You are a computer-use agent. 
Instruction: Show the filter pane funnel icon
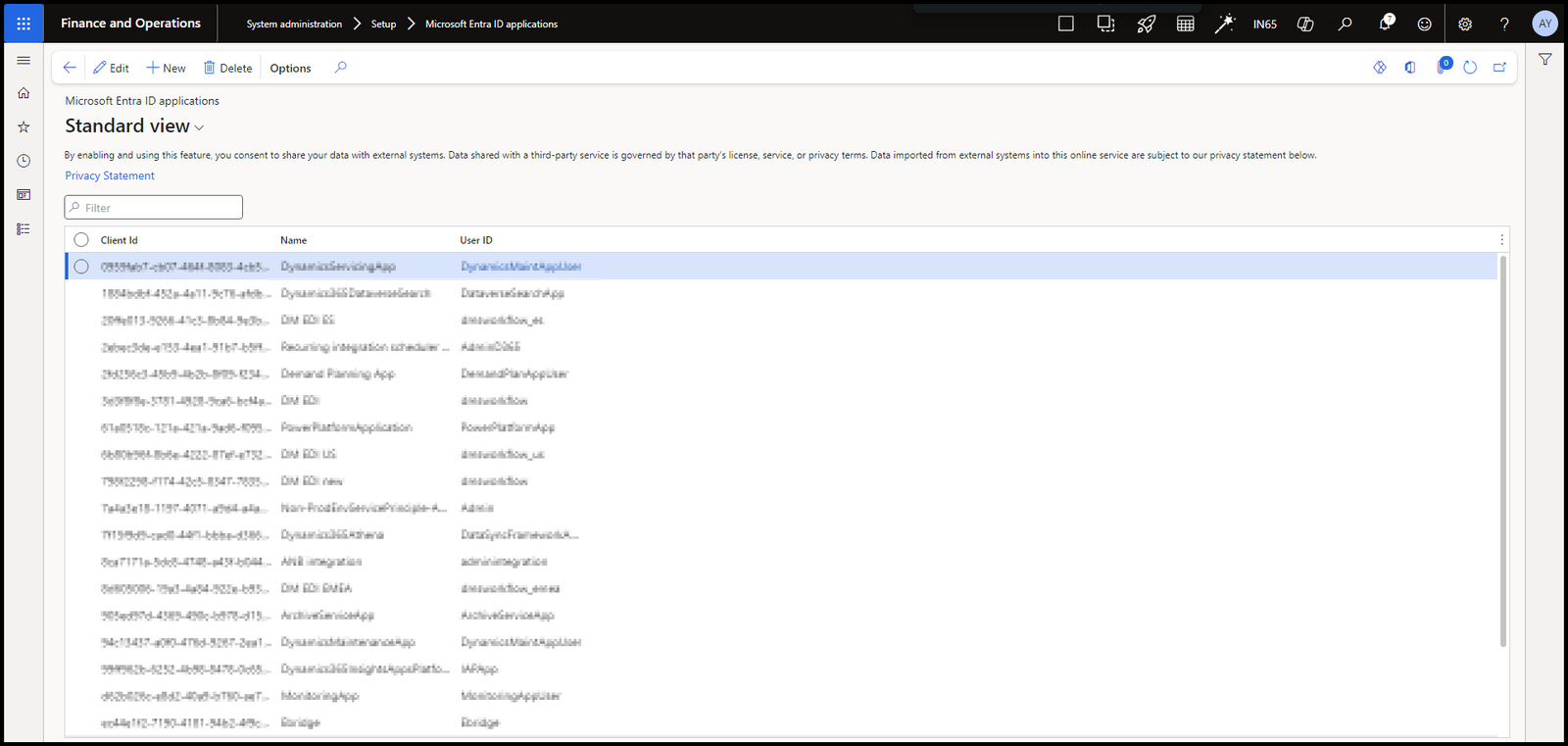click(1545, 60)
